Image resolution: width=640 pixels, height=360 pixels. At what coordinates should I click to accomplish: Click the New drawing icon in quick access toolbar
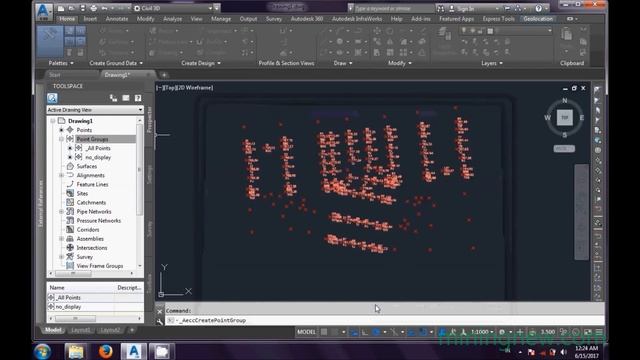[x=61, y=9]
